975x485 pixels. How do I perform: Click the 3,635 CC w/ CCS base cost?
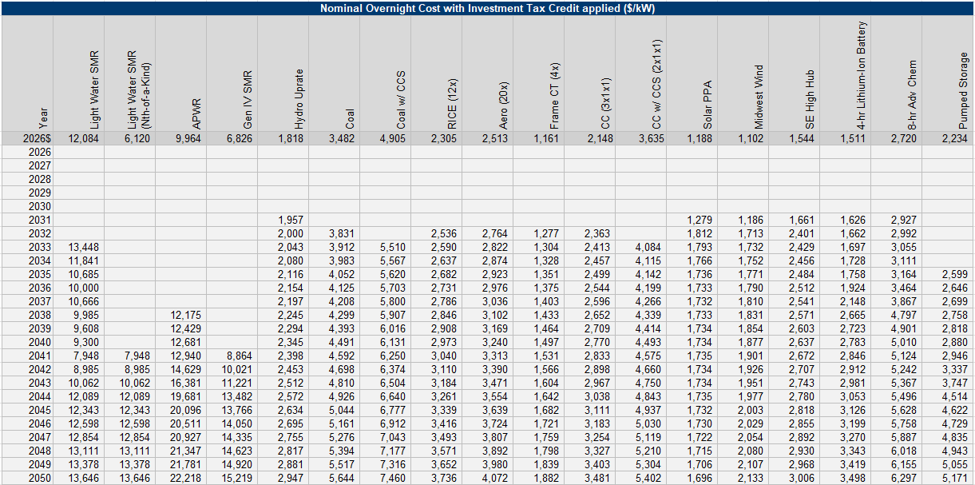click(x=649, y=139)
